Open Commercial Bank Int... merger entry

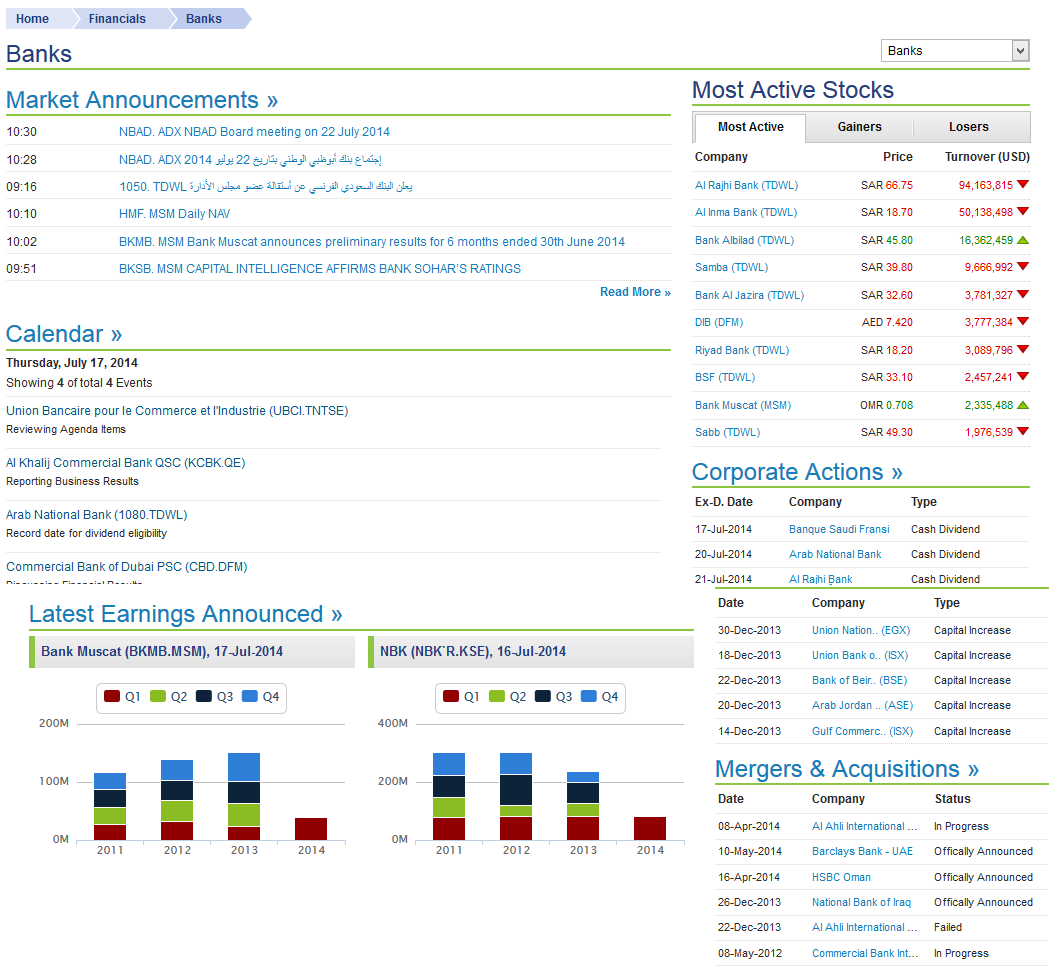tap(864, 954)
